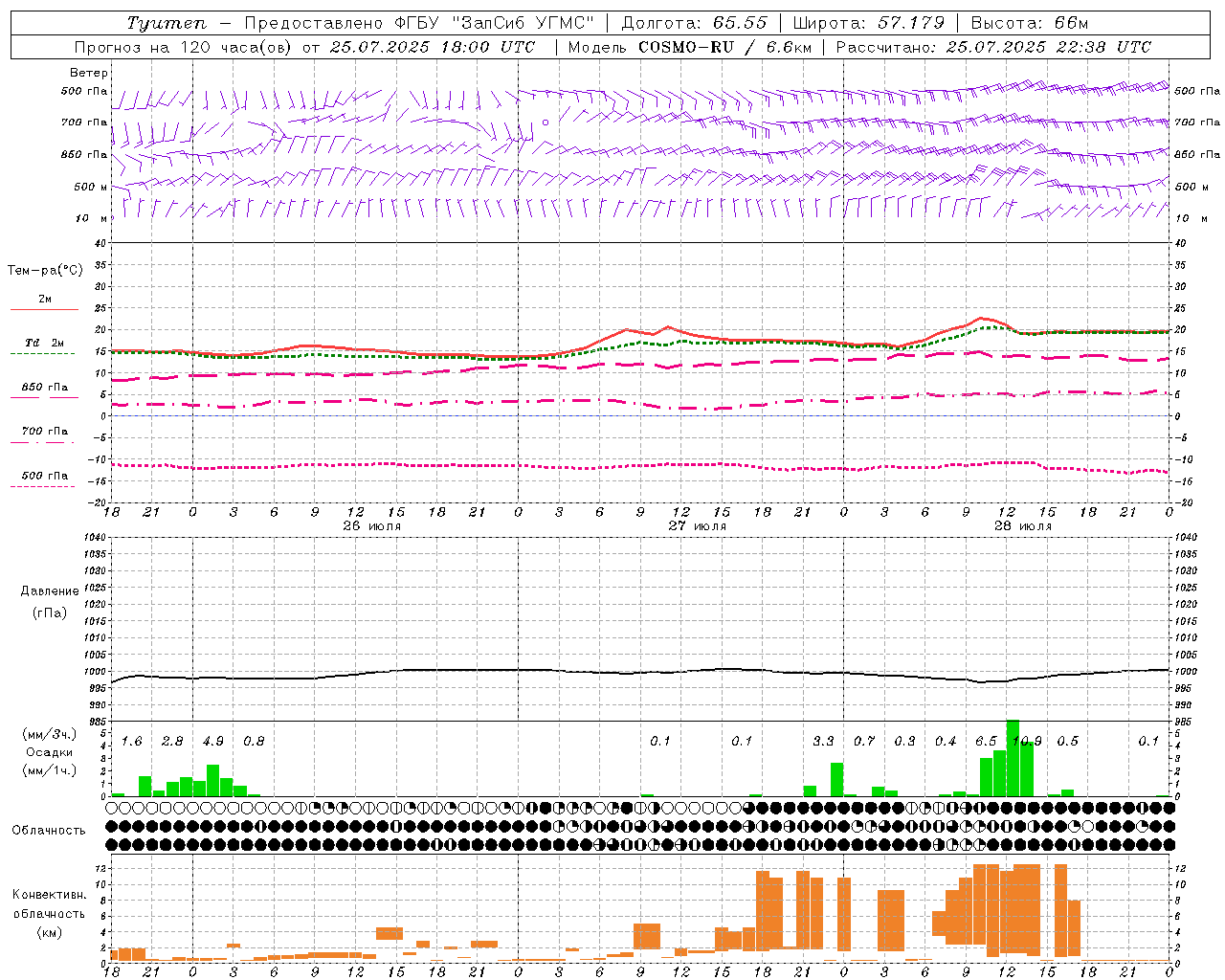Click 'Рассчитано: 25.07.2025 22:38 UTC' timestamp
Screen dimensions: 1225x980
tap(993, 47)
